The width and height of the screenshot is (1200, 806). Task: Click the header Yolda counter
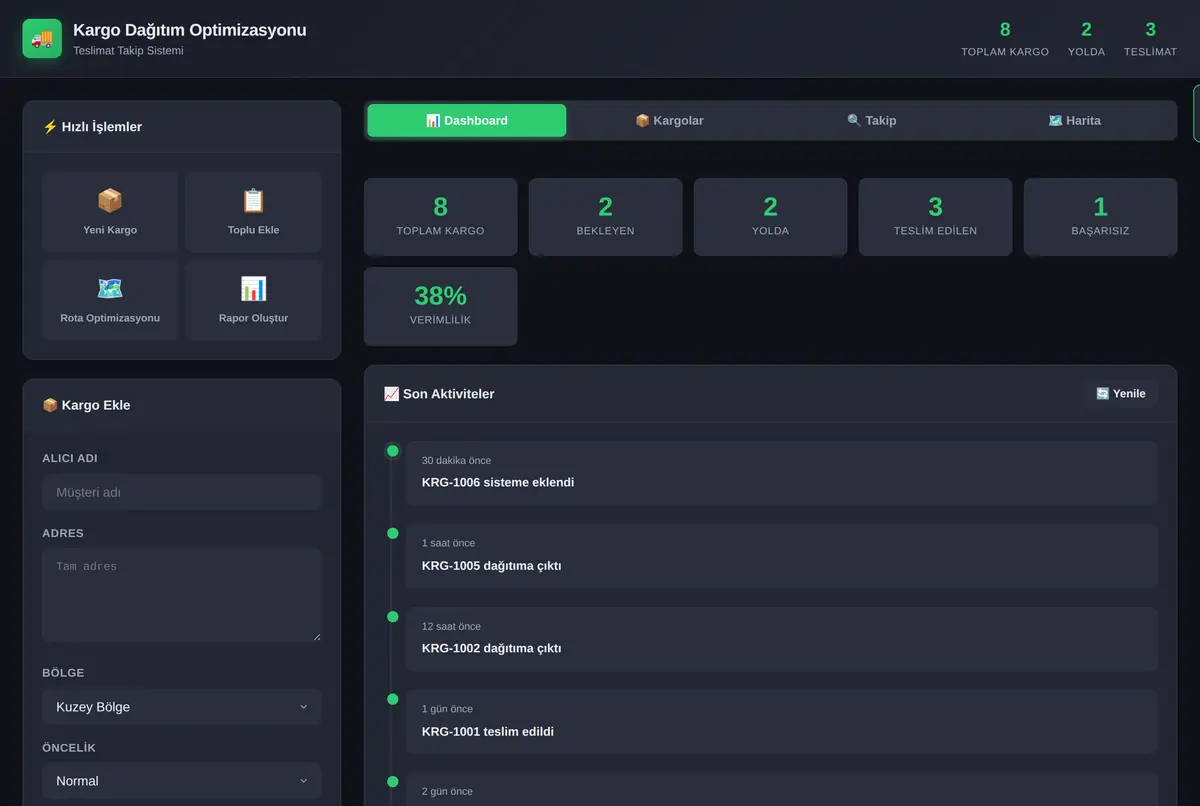1086,39
